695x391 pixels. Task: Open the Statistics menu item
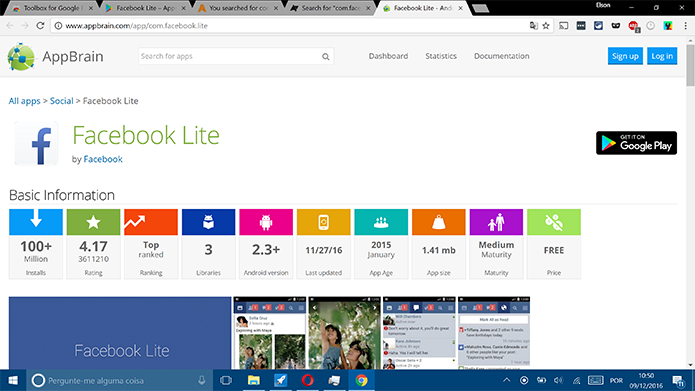click(x=441, y=56)
